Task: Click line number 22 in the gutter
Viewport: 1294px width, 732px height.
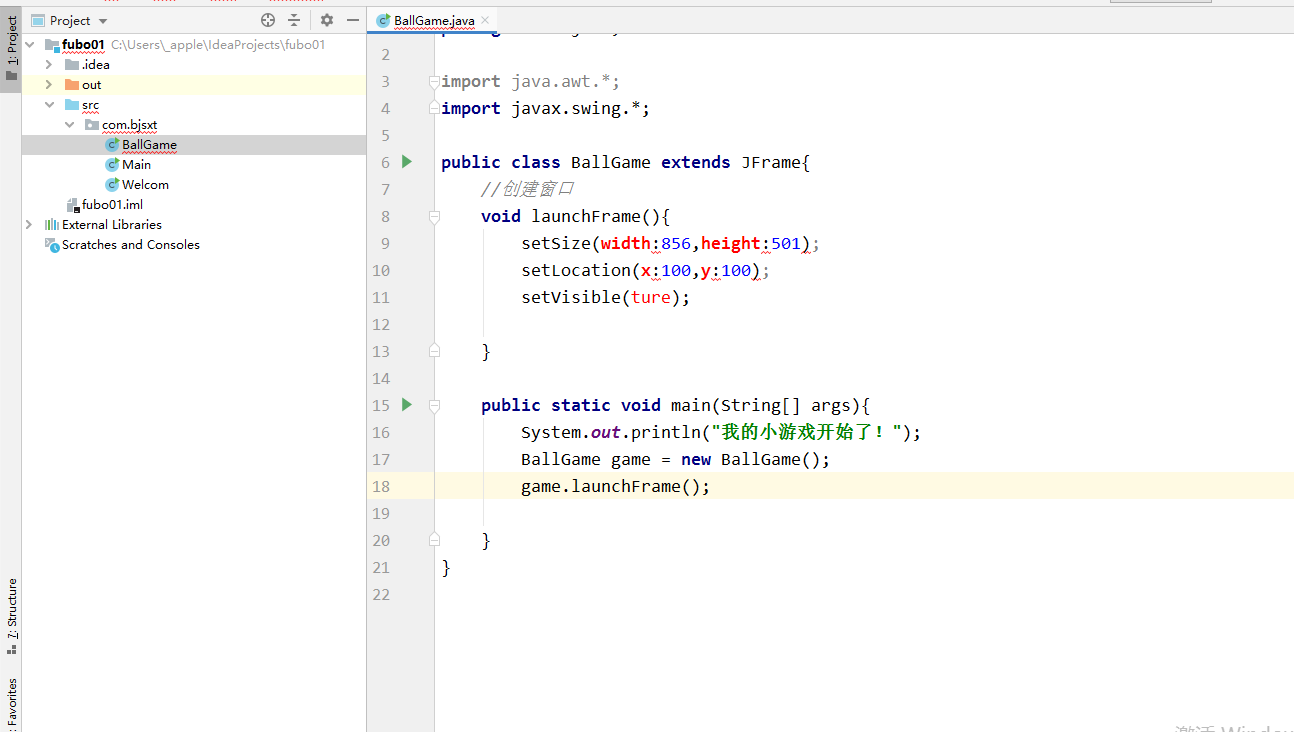Action: [x=380, y=594]
